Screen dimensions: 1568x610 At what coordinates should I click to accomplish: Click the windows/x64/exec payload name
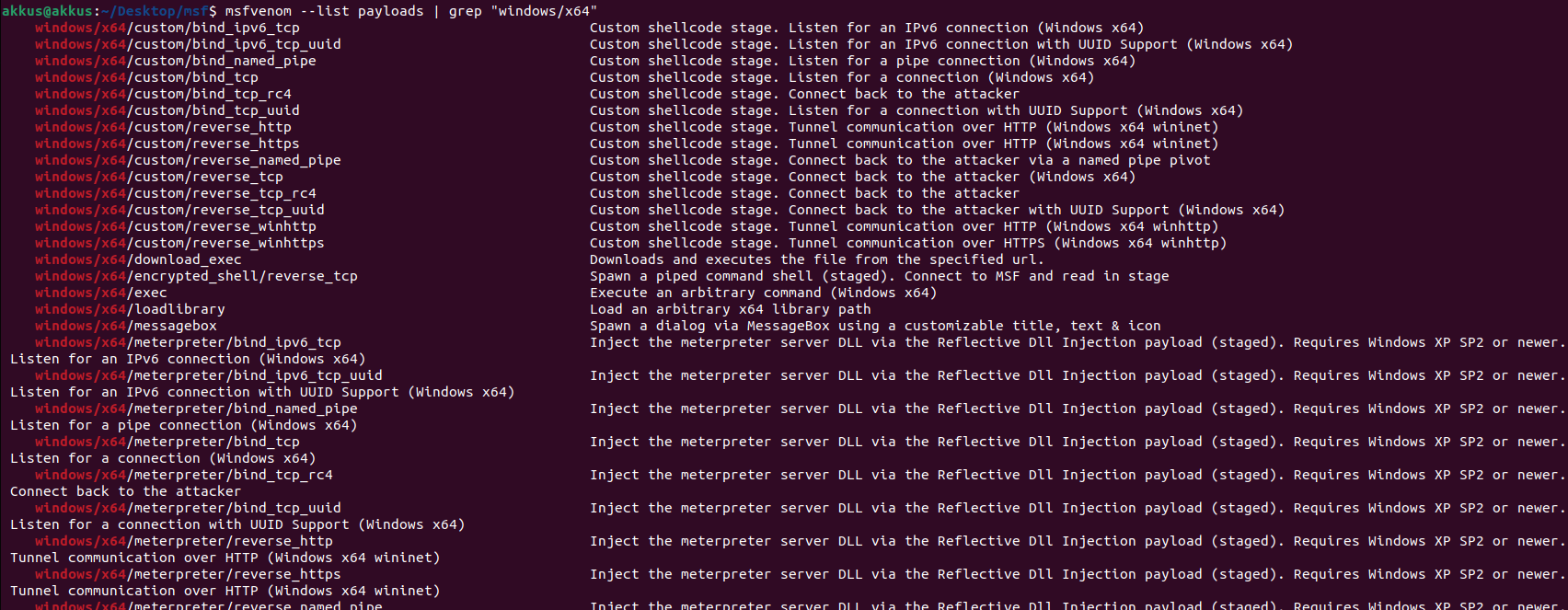(101, 293)
